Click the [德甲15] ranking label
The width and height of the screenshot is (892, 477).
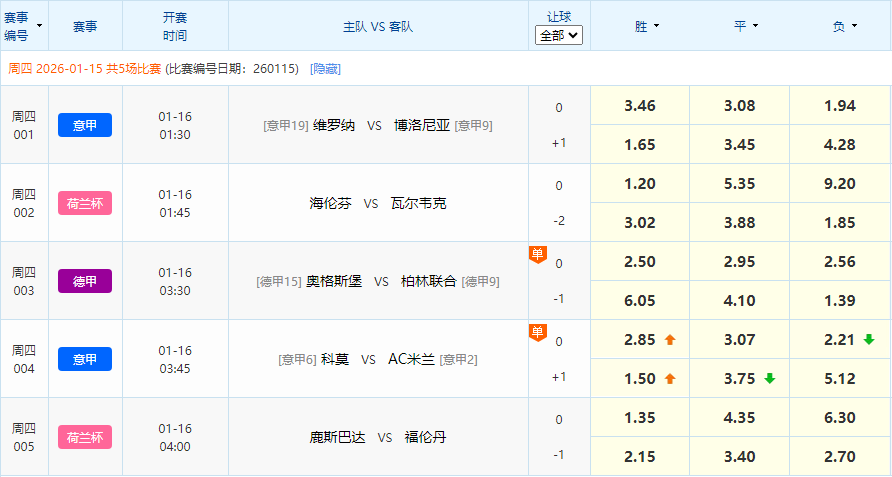(279, 282)
